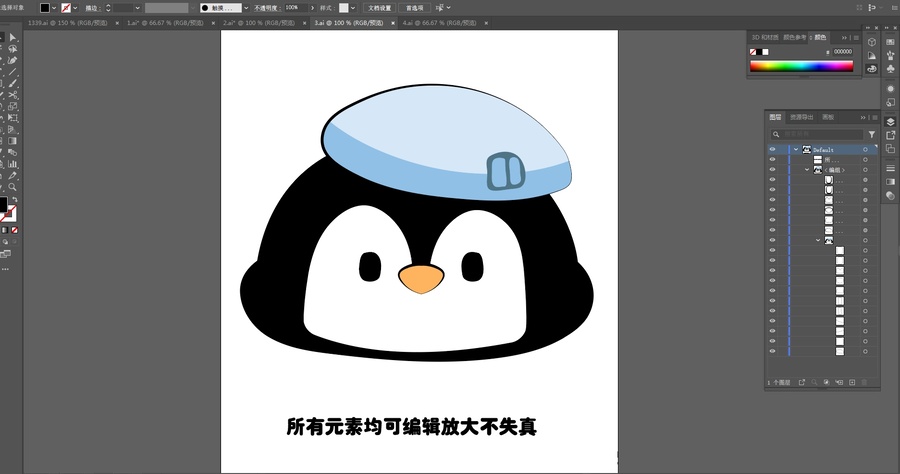
Task: Open the Symbols club-shaped panel icon
Action: click(x=890, y=69)
